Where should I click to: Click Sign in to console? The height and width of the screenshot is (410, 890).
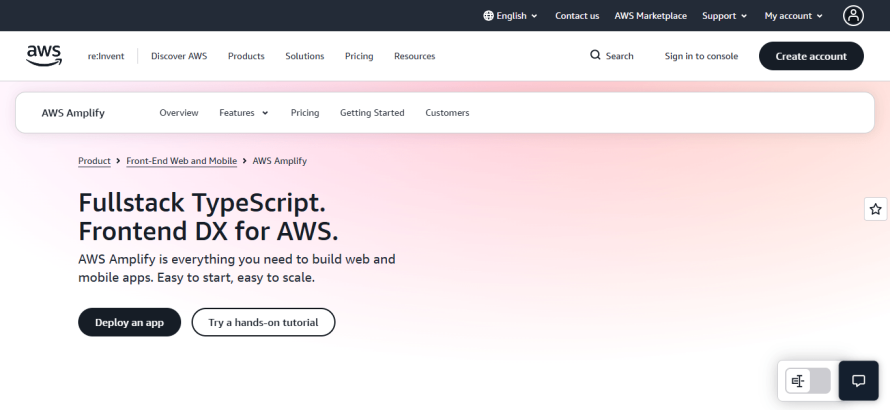click(701, 56)
